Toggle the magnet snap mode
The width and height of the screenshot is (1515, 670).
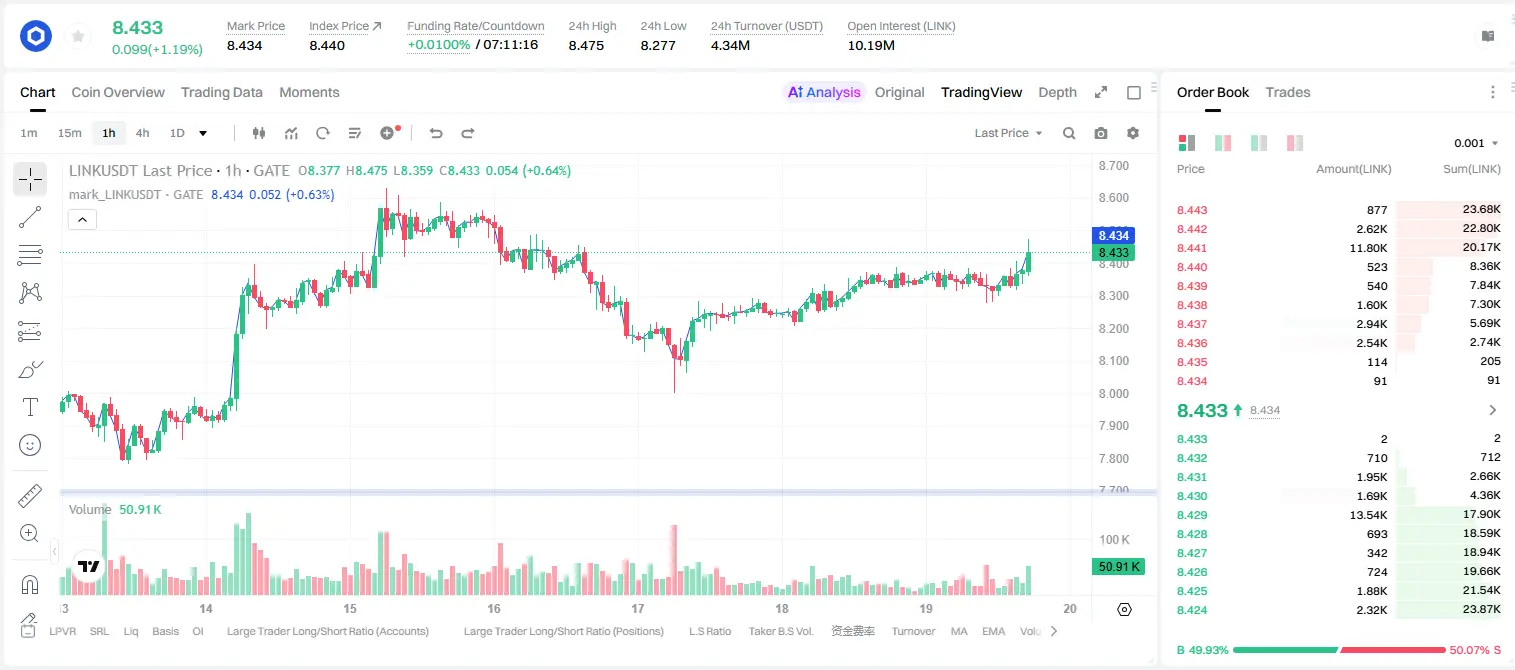[x=30, y=584]
